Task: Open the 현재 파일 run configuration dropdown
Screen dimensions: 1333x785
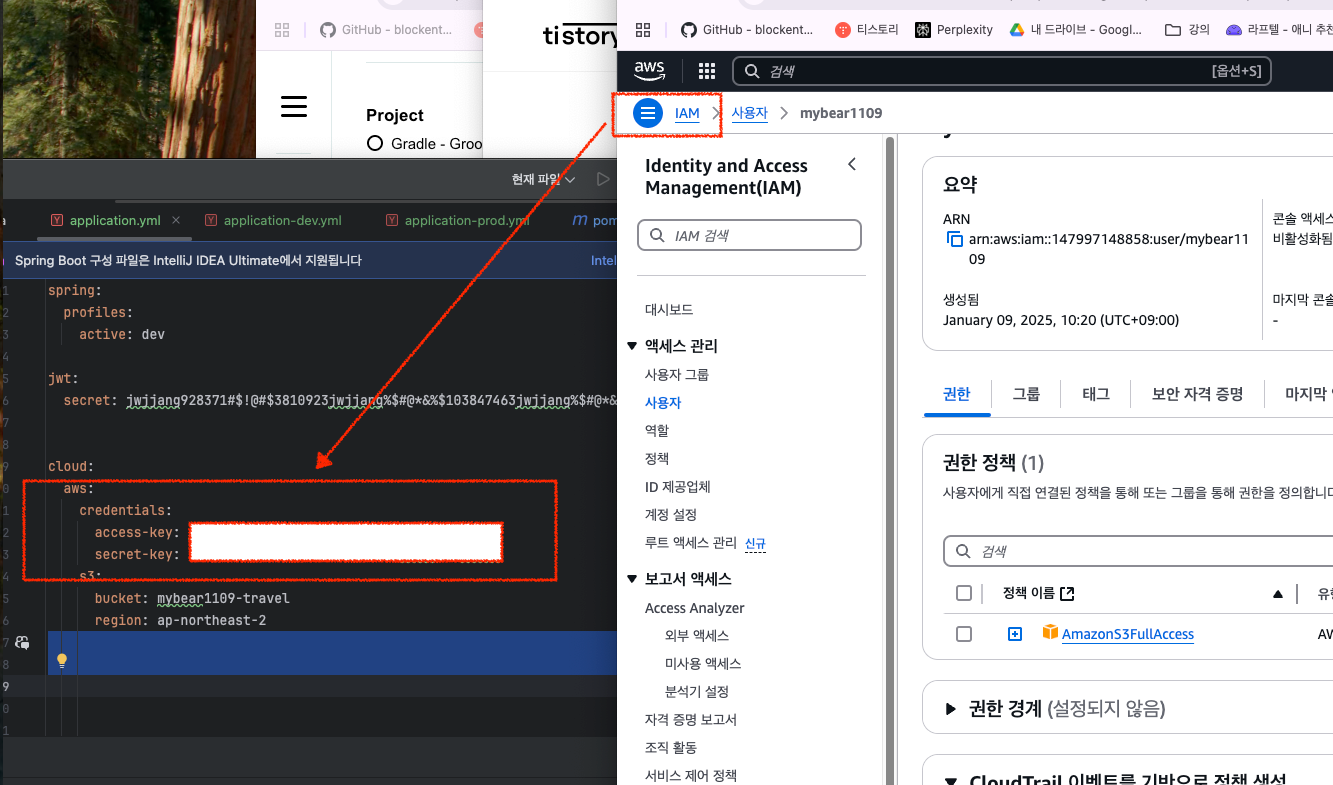Action: (x=544, y=180)
